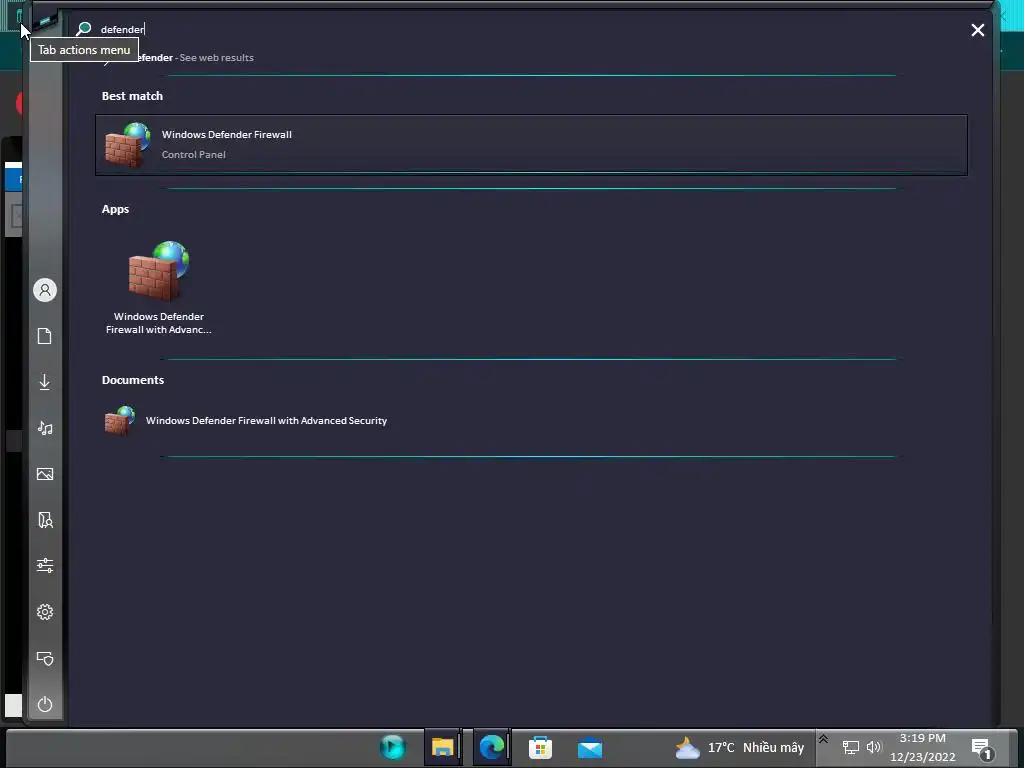Open Mail app from the taskbar

point(590,748)
